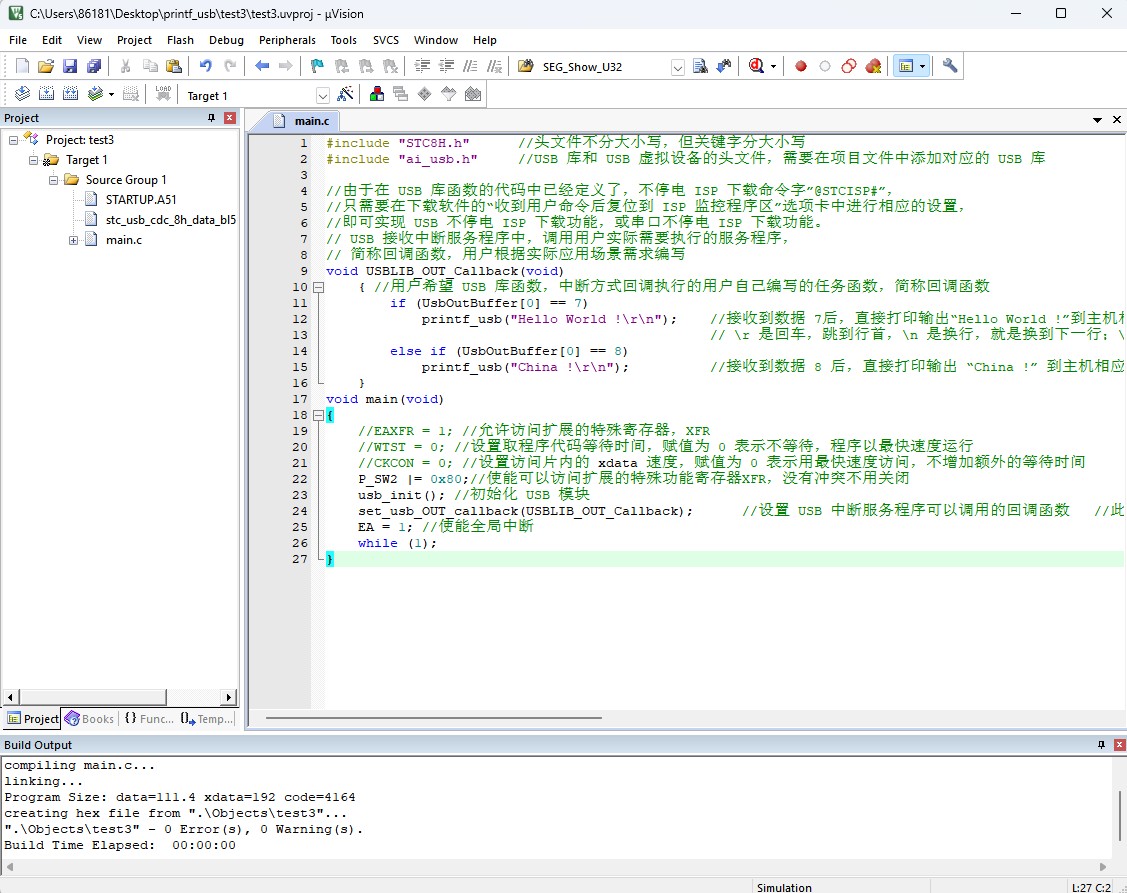The image size is (1127, 893).
Task: Switch to the Books tab
Action: pyautogui.click(x=90, y=718)
